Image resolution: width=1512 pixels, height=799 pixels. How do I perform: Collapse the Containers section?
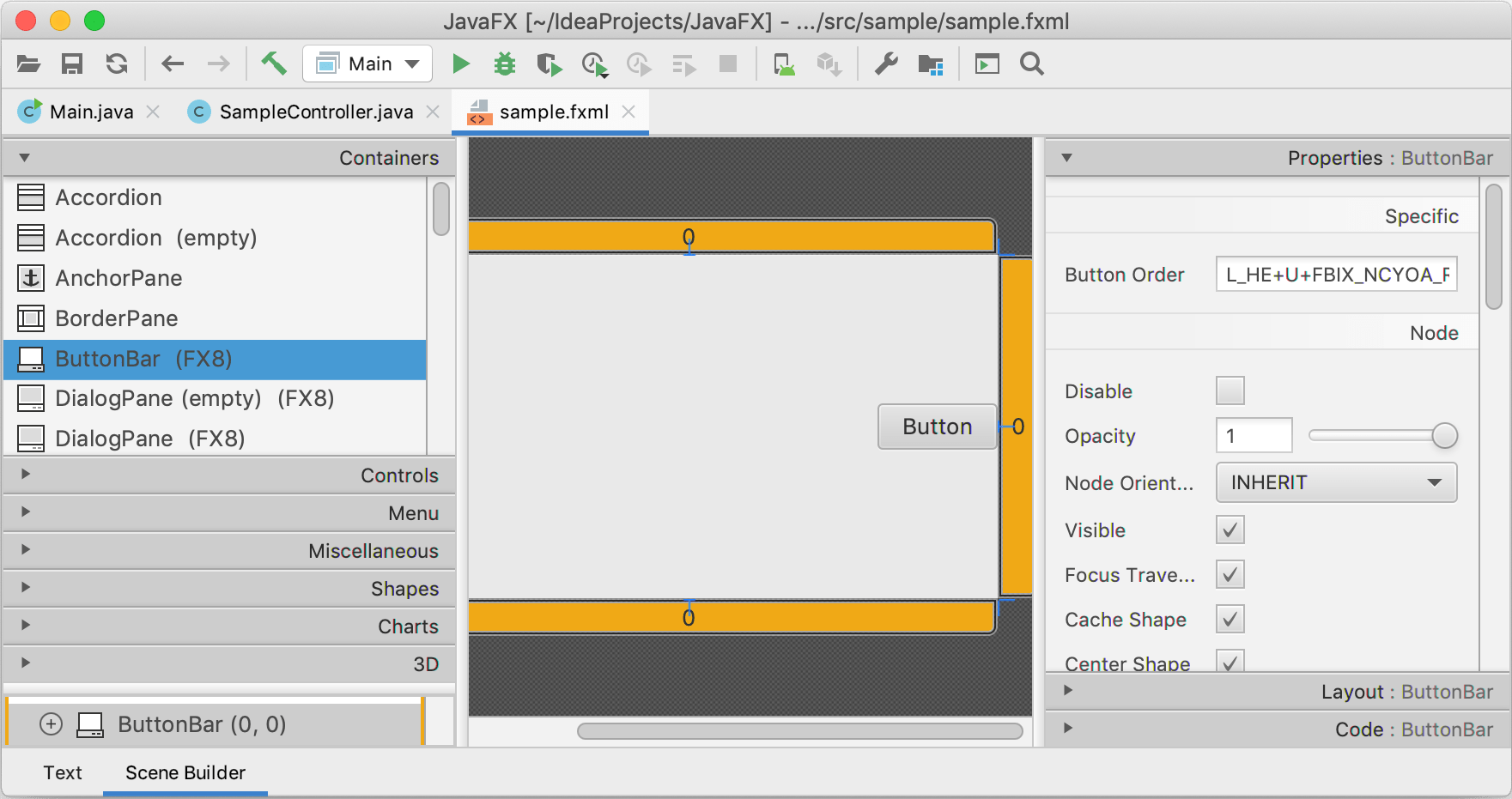coord(23,158)
